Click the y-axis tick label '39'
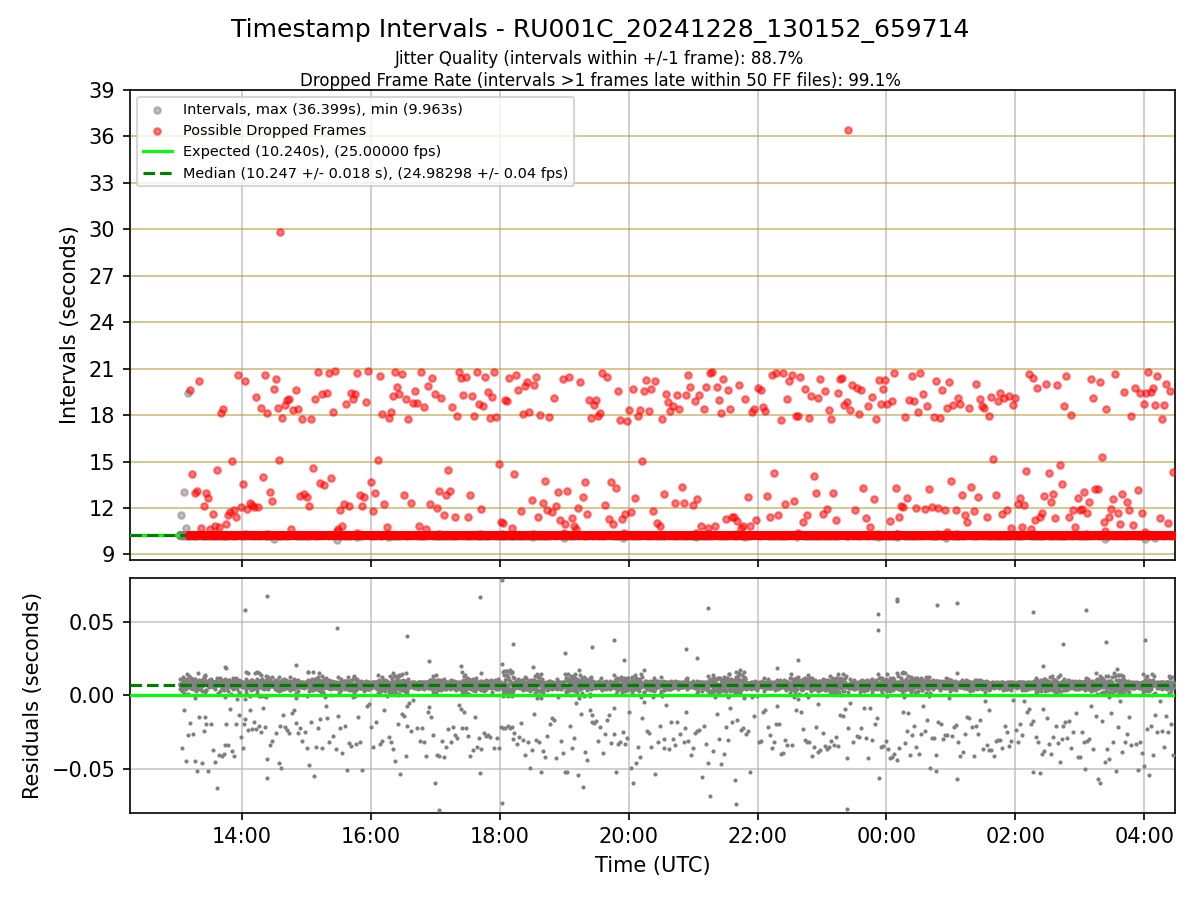1200x900 pixels. pyautogui.click(x=103, y=90)
